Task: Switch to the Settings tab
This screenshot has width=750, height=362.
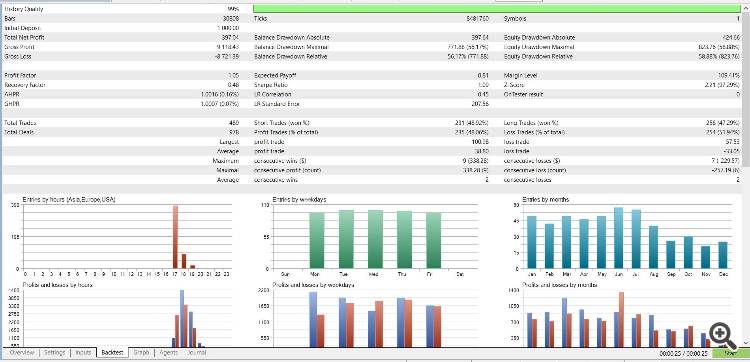Action: click(54, 353)
